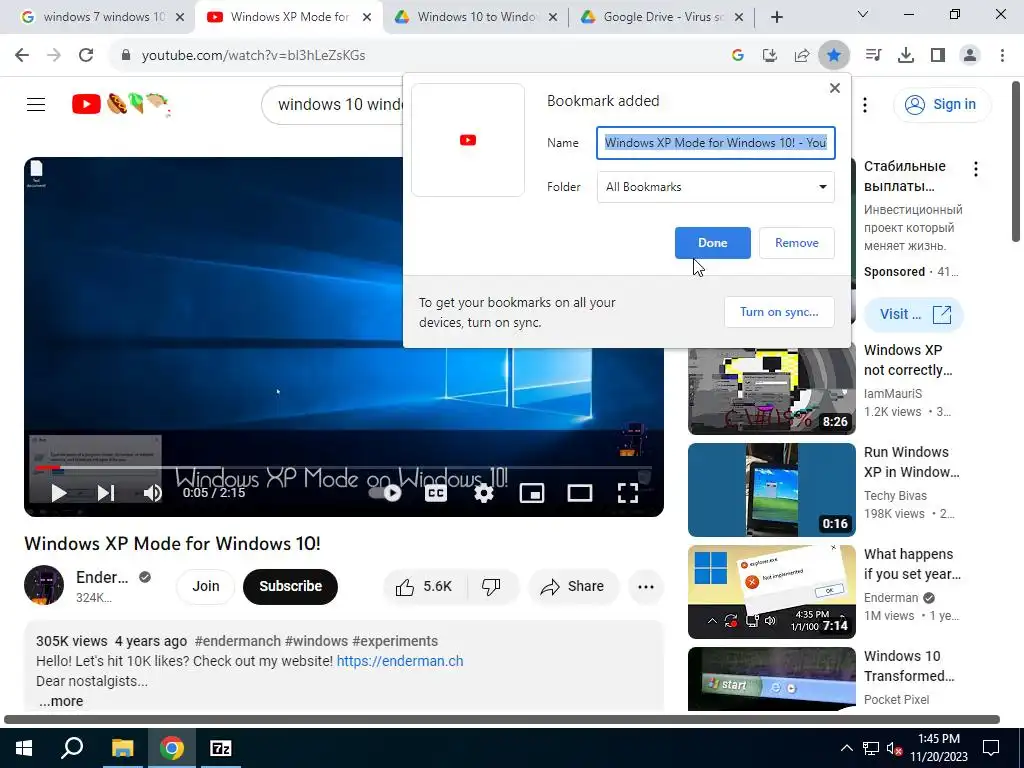Screen dimensions: 1024x768
Task: Click Done in bookmark dialog
Action: tap(712, 243)
